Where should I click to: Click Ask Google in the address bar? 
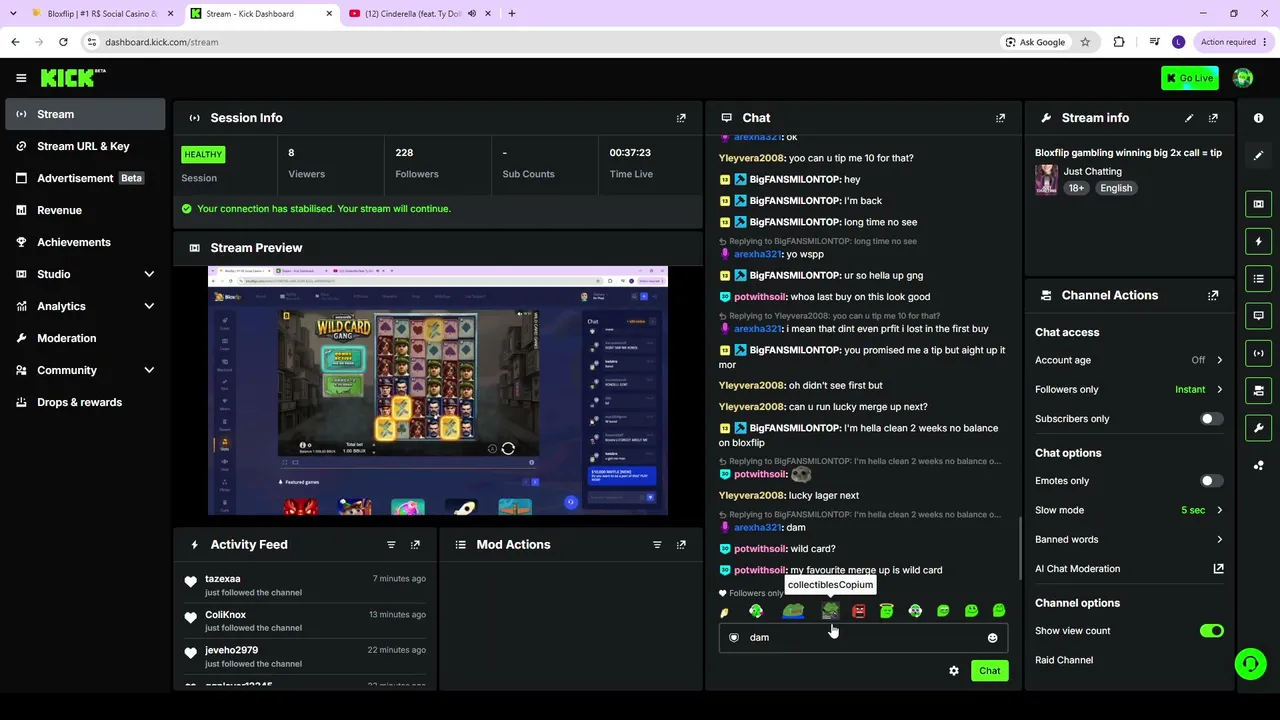tap(1035, 42)
